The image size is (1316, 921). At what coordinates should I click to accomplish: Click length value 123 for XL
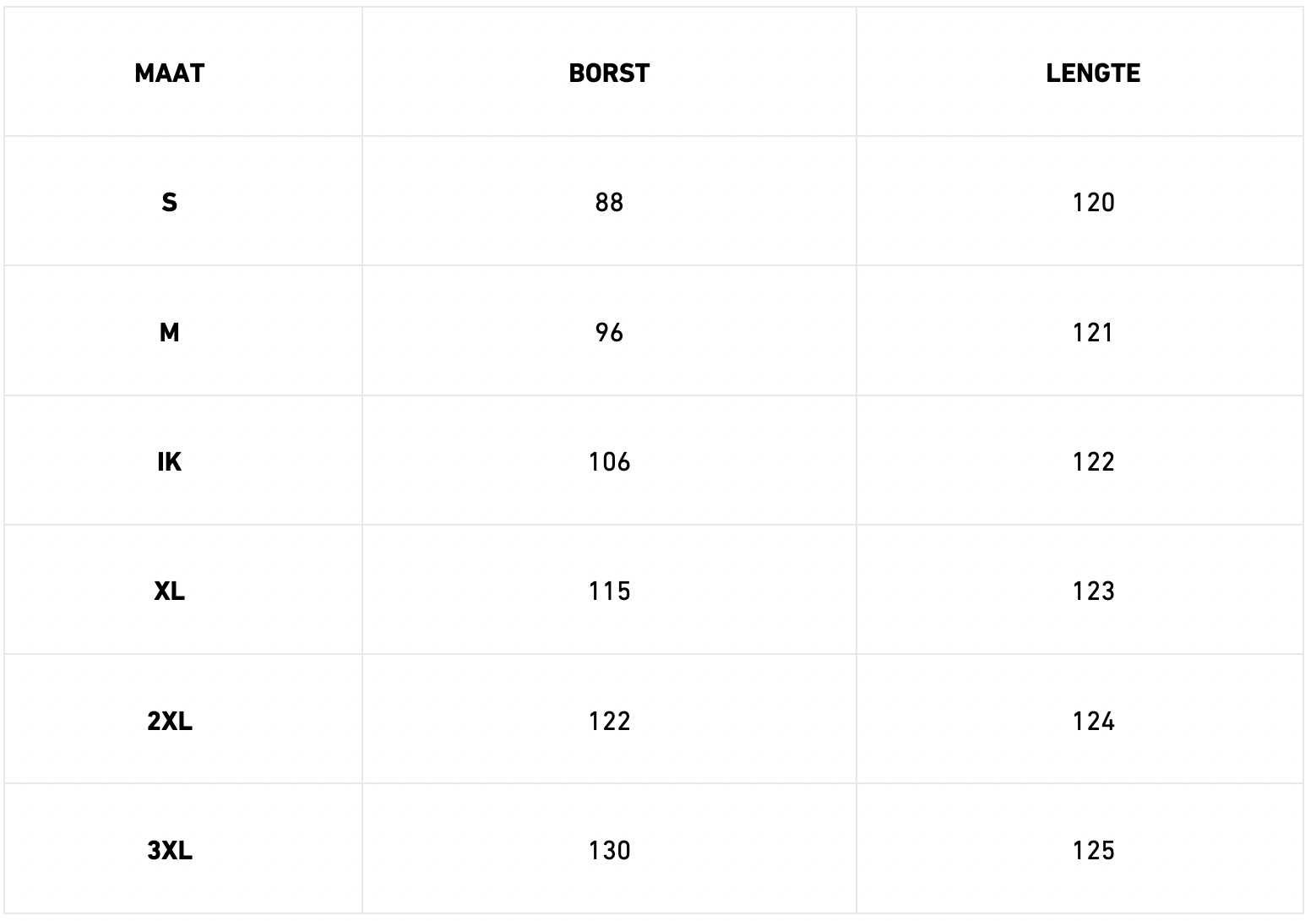click(1093, 591)
